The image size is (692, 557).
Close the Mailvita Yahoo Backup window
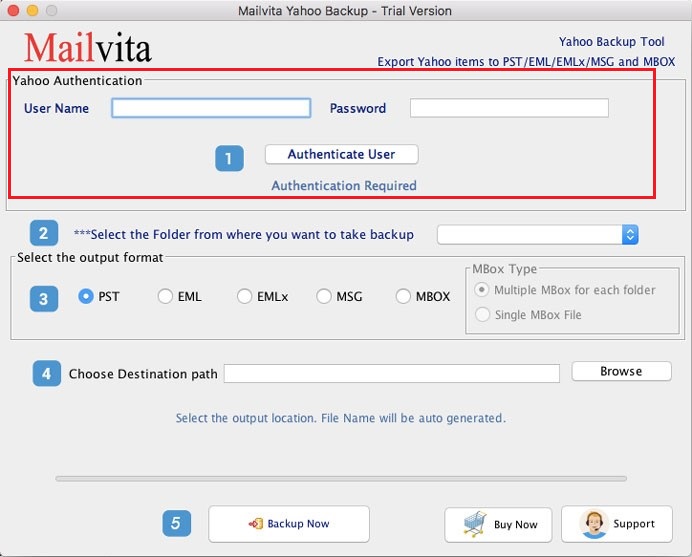(x=13, y=10)
